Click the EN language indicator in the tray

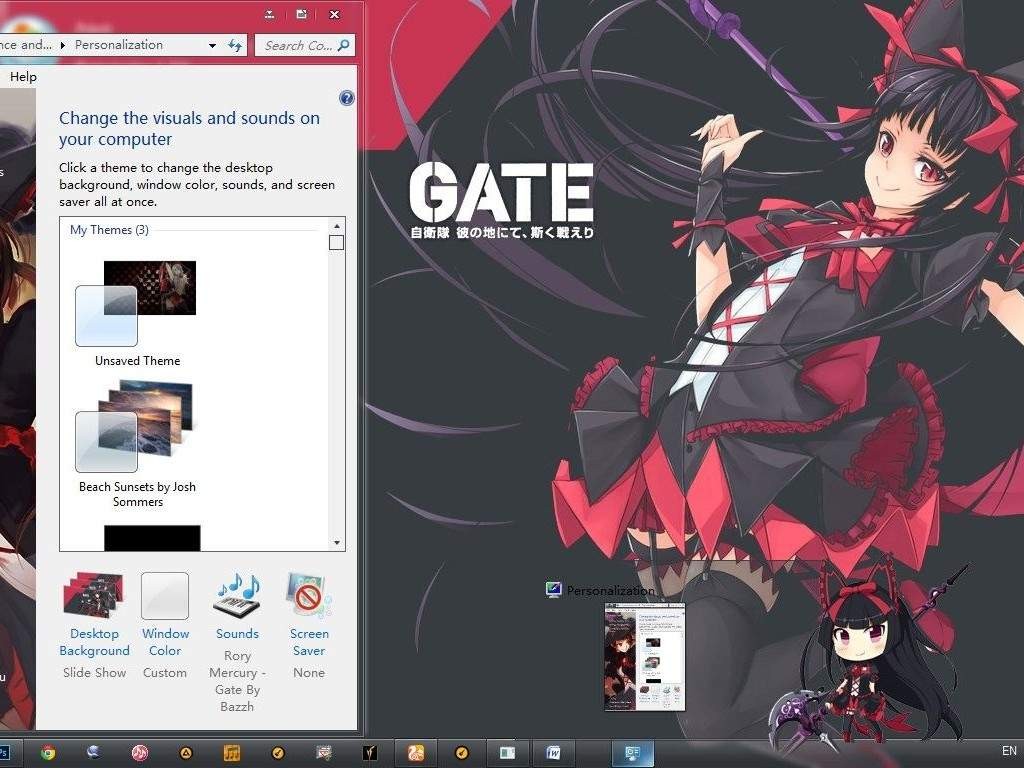1008,751
